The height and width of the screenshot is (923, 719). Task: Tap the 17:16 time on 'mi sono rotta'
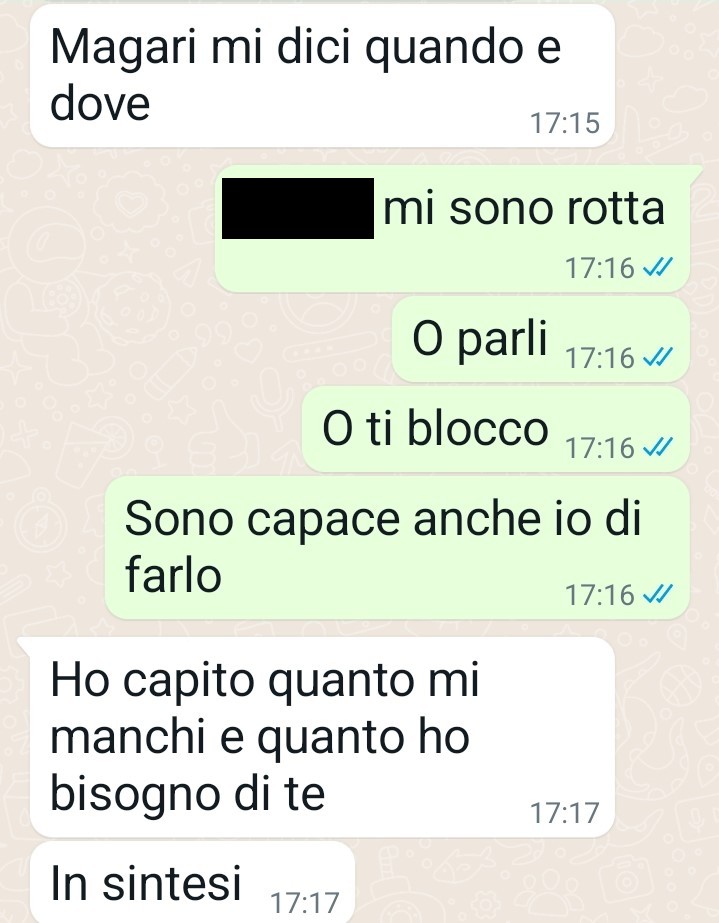(x=600, y=268)
